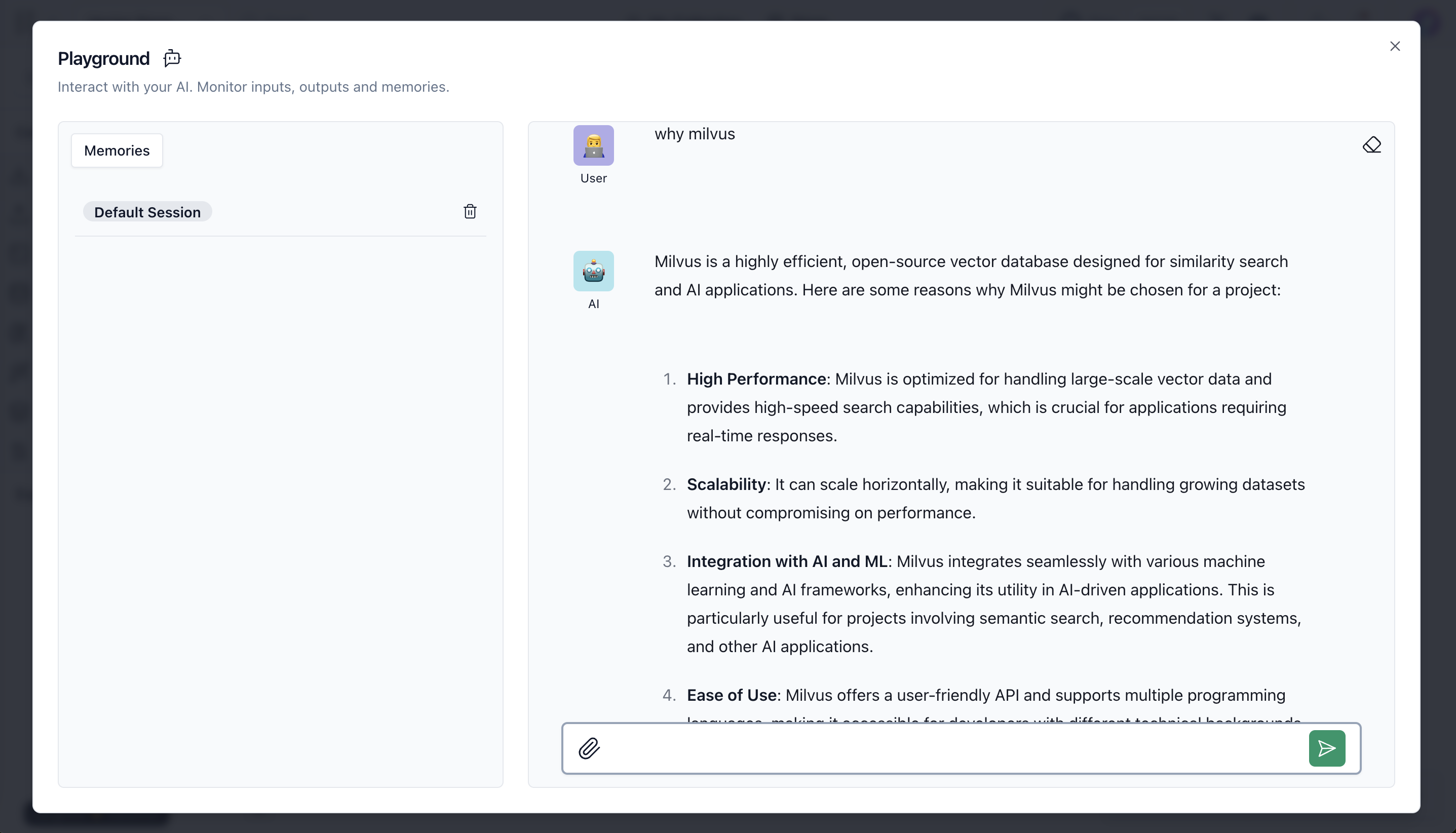
Task: Click the chat bot icon beside Playground
Action: pos(172,58)
